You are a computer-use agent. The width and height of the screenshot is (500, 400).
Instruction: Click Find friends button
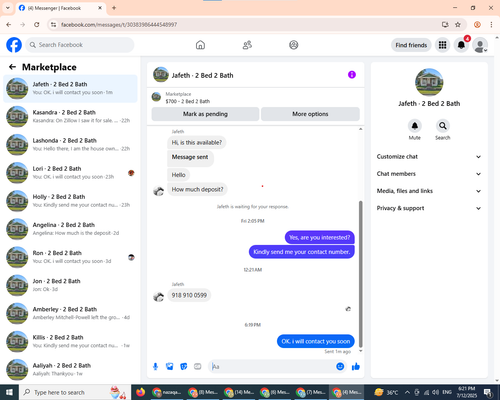coord(411,45)
